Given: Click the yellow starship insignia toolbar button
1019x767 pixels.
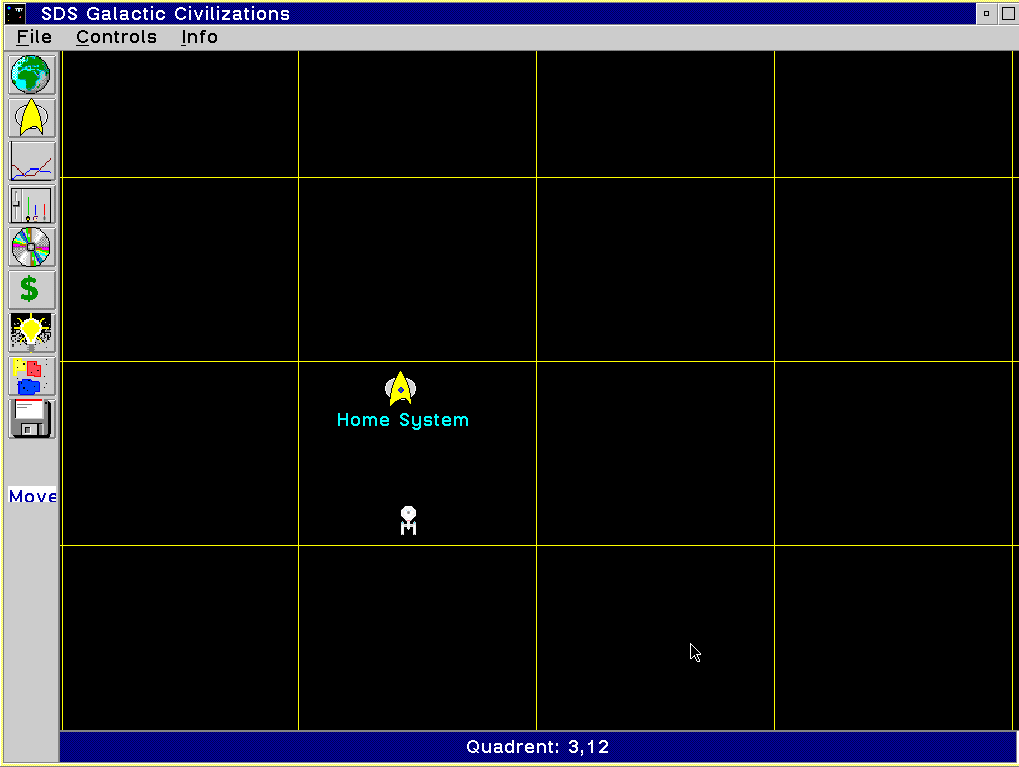Looking at the screenshot, I should [31, 118].
